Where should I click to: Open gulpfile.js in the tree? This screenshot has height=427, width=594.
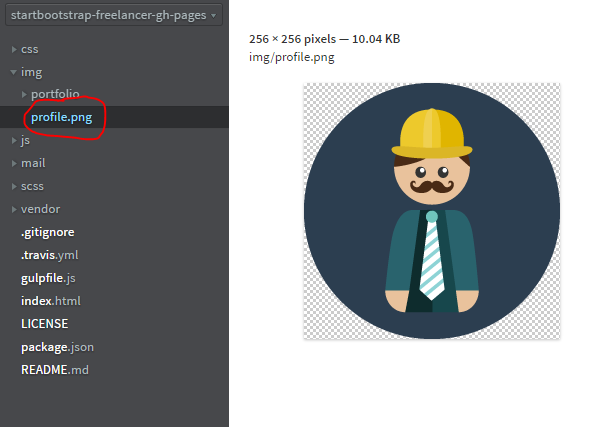[x=48, y=278]
